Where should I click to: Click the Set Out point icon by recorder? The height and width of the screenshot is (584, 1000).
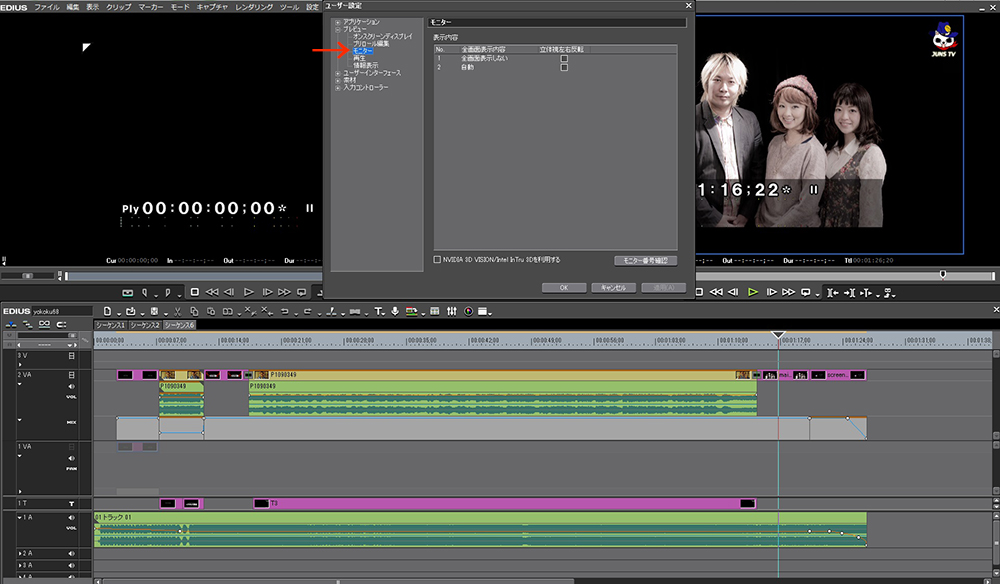coord(849,293)
